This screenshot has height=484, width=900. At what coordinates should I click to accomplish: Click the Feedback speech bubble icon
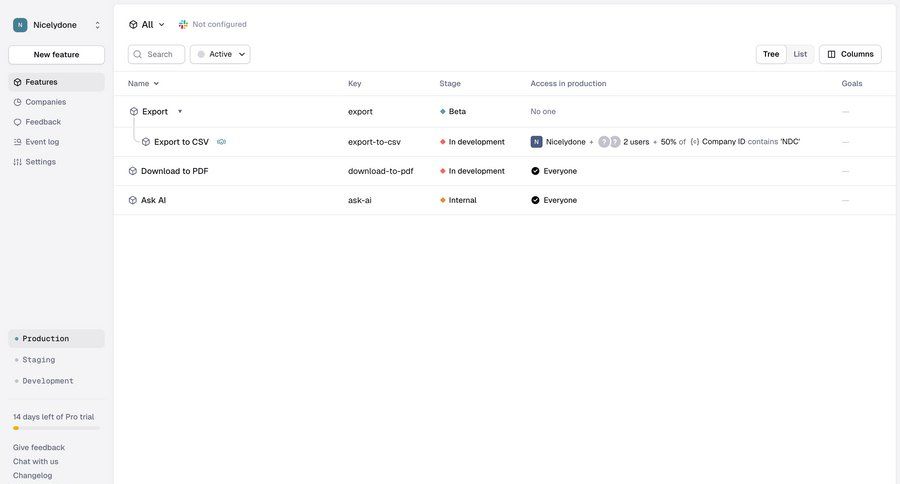17,122
